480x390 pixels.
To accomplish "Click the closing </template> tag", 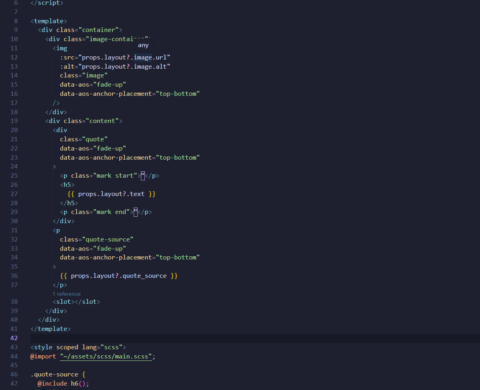I will [50, 329].
